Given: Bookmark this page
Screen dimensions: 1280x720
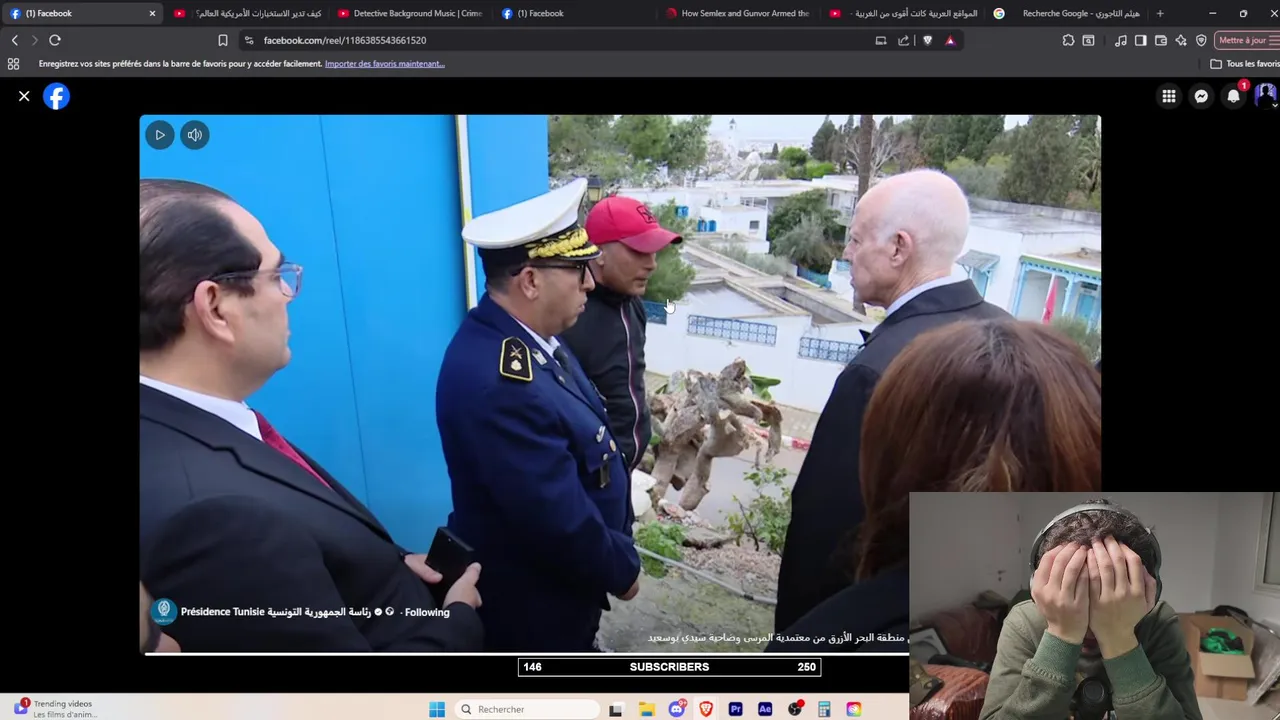Looking at the screenshot, I should click(222, 40).
